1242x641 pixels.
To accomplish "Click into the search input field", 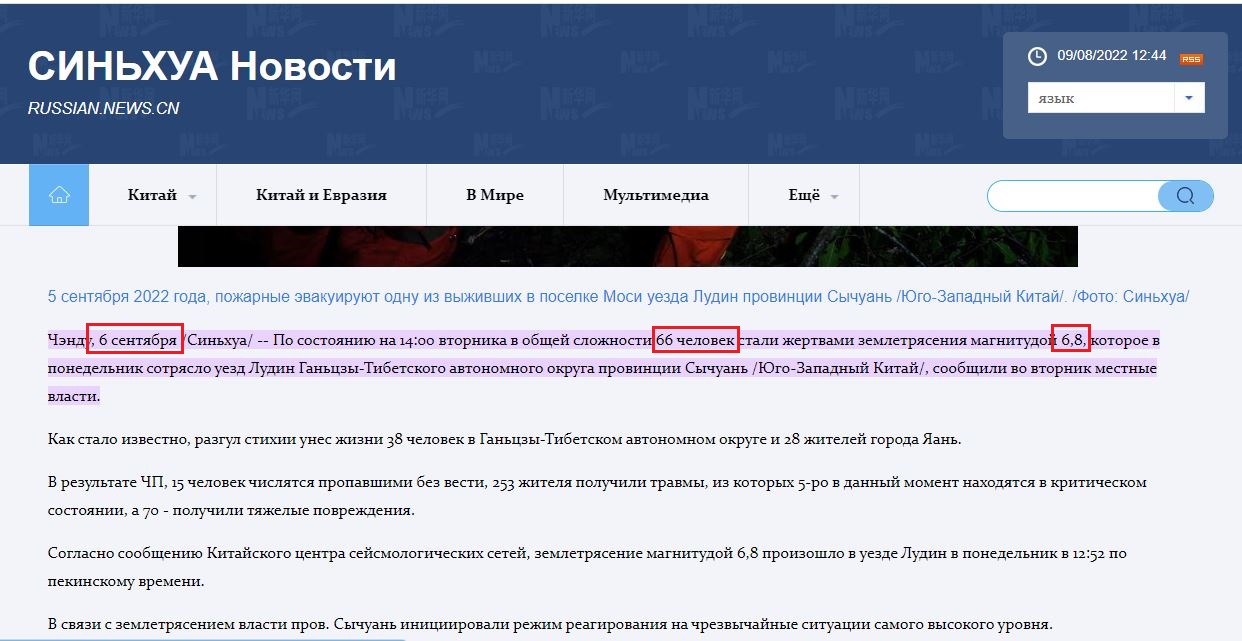I will (1073, 196).
